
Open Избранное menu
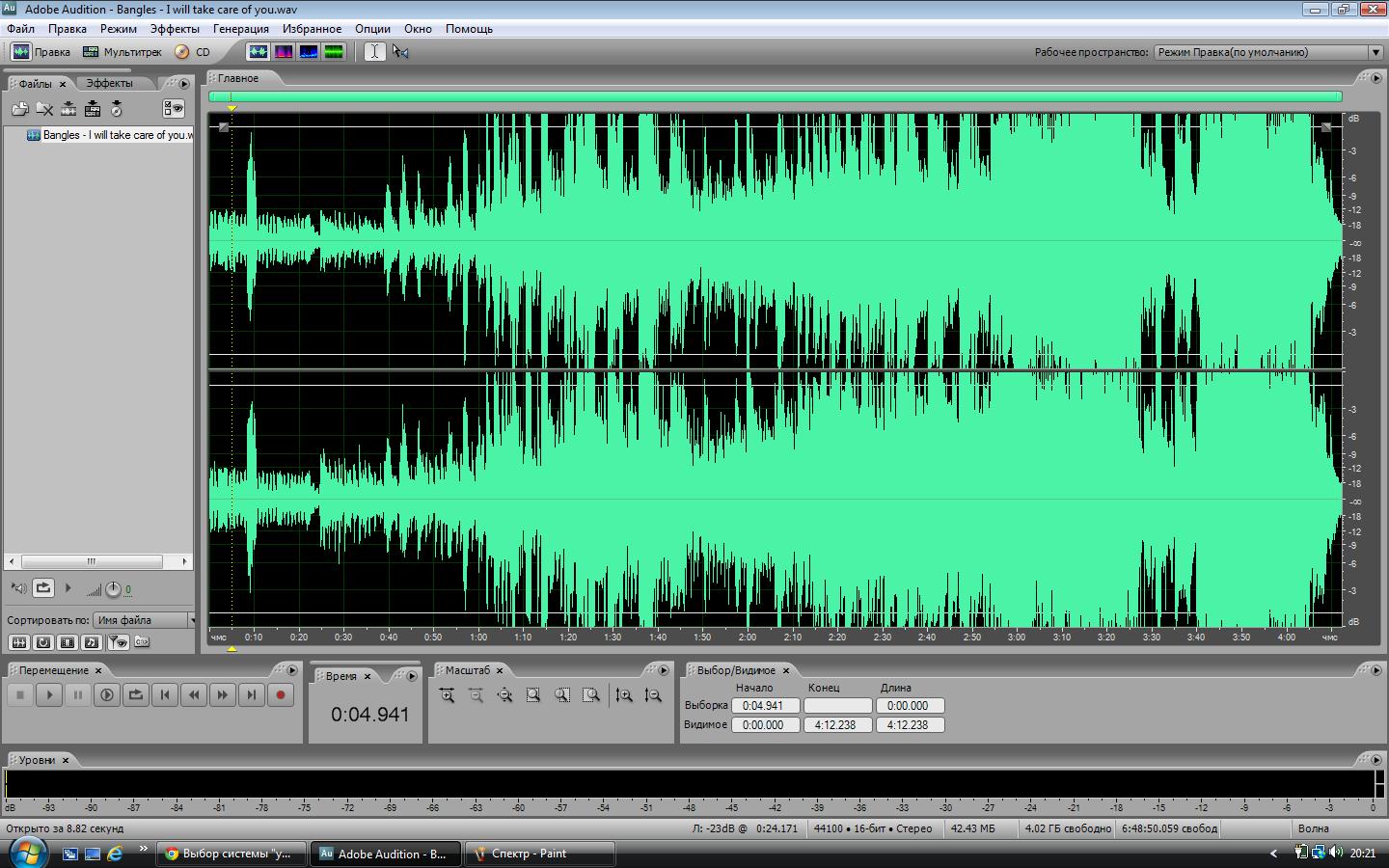point(312,29)
